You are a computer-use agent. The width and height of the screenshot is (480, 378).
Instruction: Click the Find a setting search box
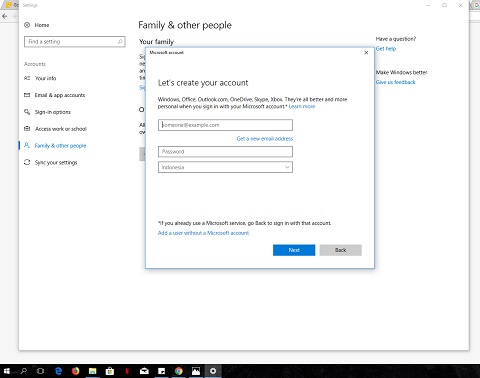pos(75,41)
